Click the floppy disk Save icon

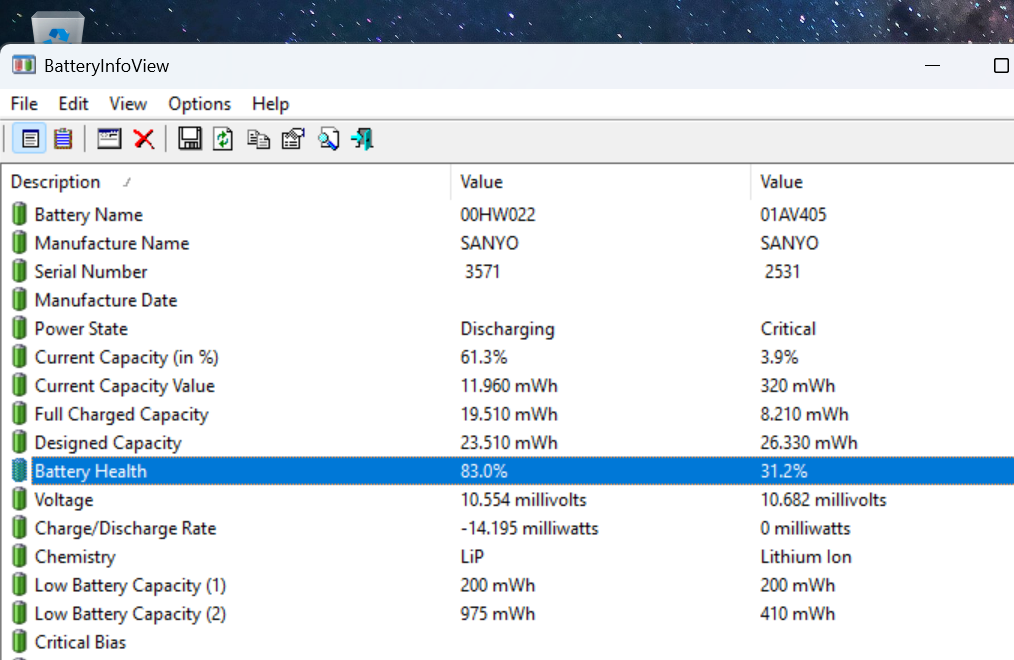(189, 139)
